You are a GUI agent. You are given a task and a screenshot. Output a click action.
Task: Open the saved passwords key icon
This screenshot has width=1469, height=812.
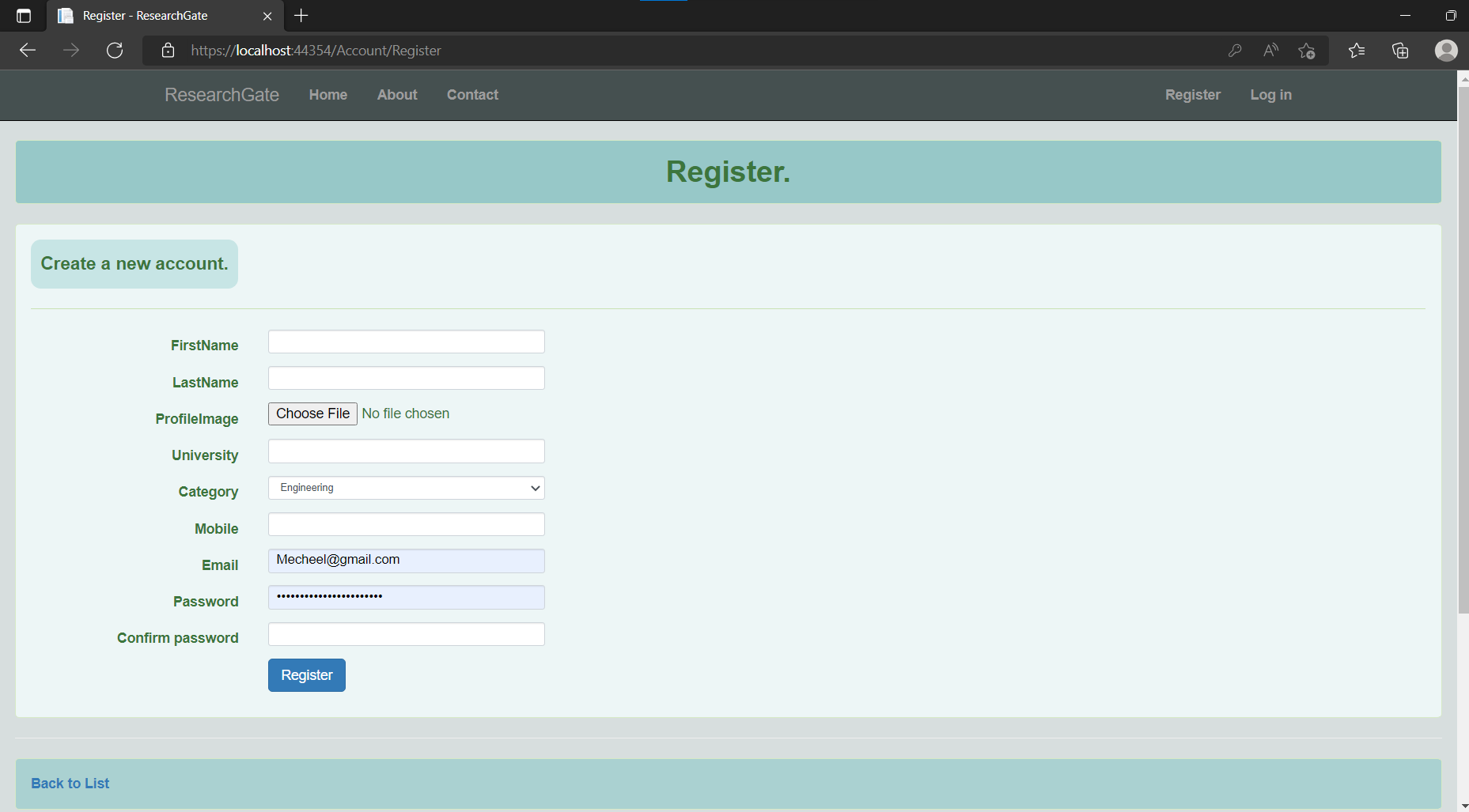point(1234,50)
